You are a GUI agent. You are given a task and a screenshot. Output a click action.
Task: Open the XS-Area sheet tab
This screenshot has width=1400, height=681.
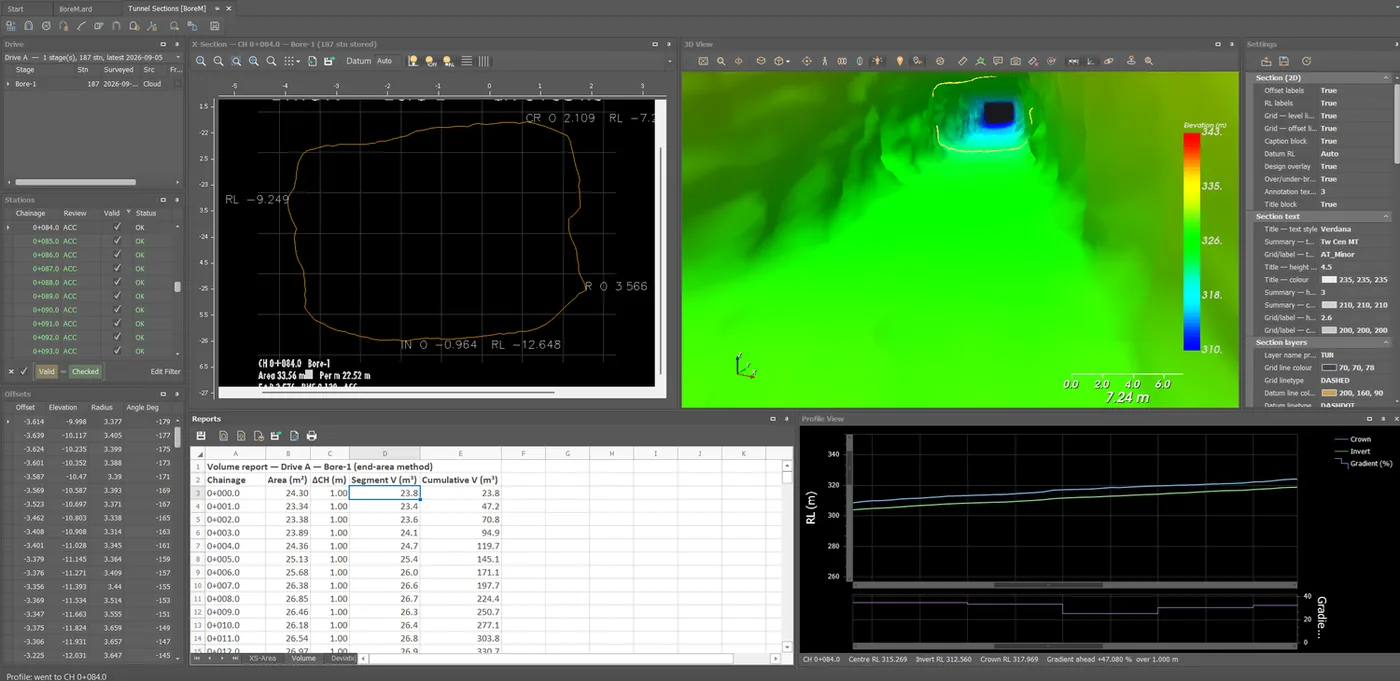point(263,658)
